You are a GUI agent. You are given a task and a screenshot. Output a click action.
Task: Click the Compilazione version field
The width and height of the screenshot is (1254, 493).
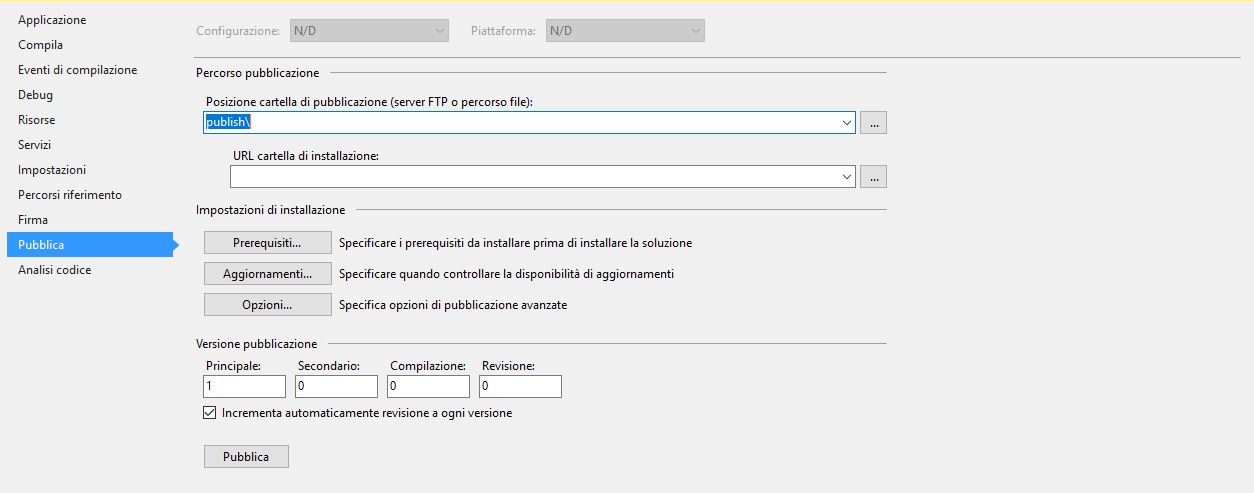click(x=428, y=386)
